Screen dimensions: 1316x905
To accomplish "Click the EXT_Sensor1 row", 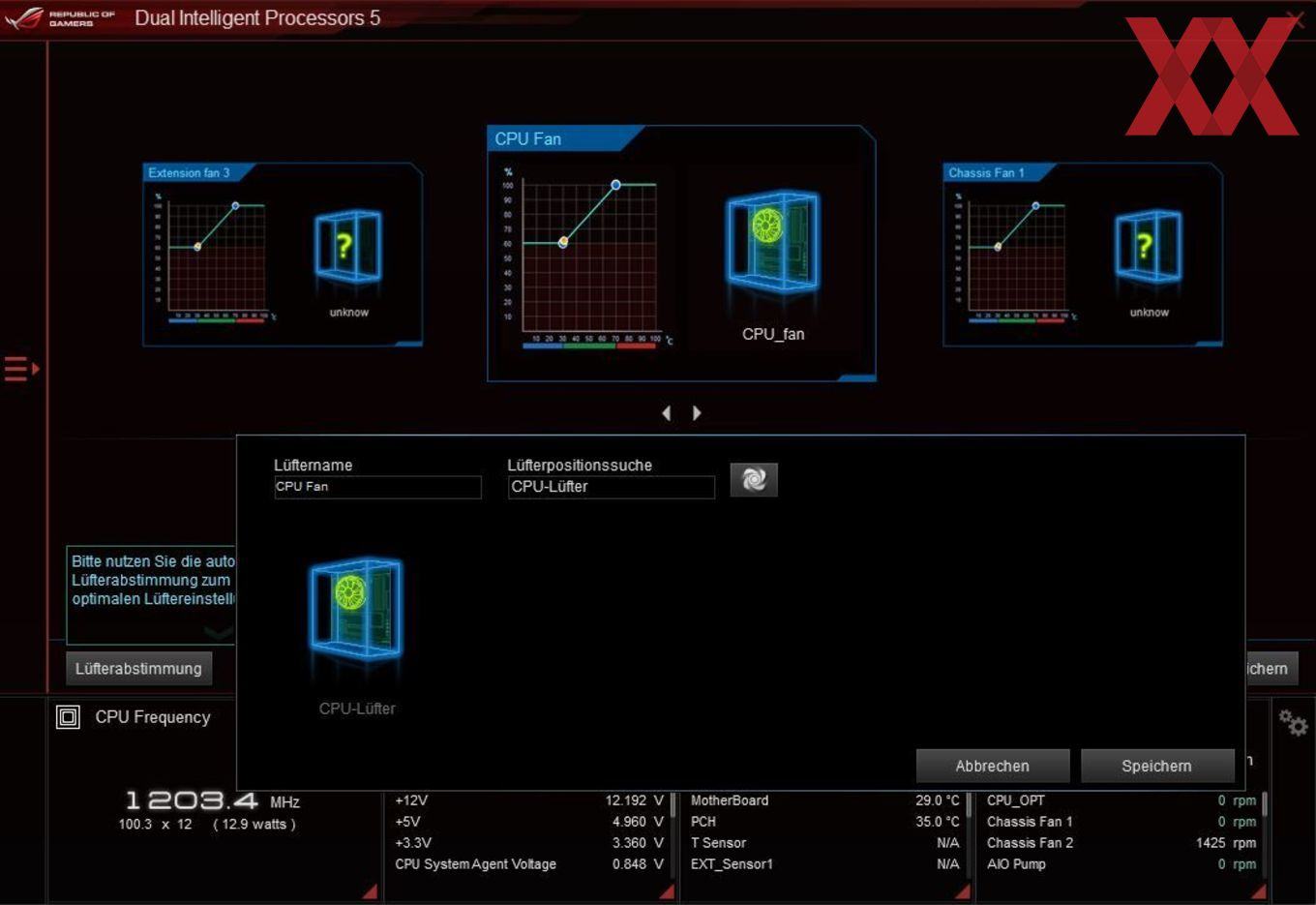I will (824, 864).
